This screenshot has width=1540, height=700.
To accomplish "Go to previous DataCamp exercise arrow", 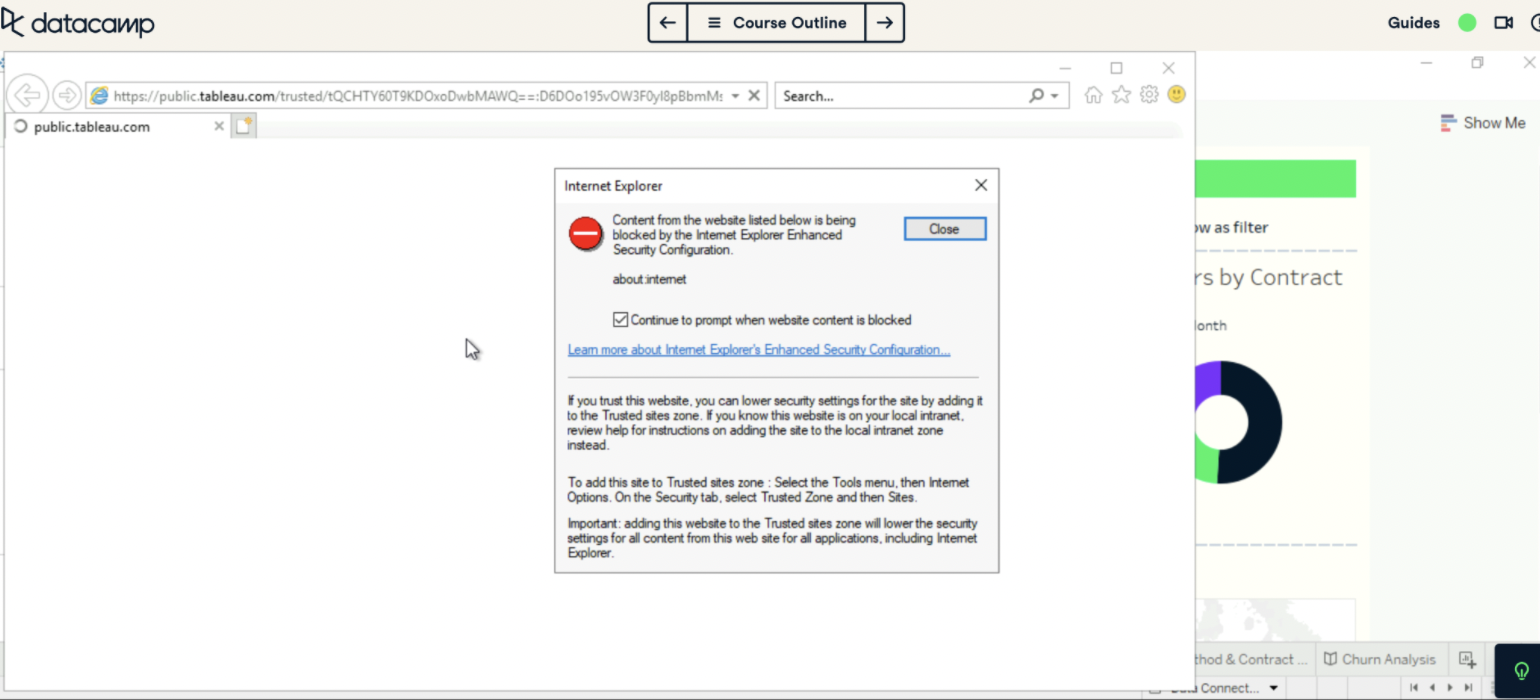I will coord(668,23).
